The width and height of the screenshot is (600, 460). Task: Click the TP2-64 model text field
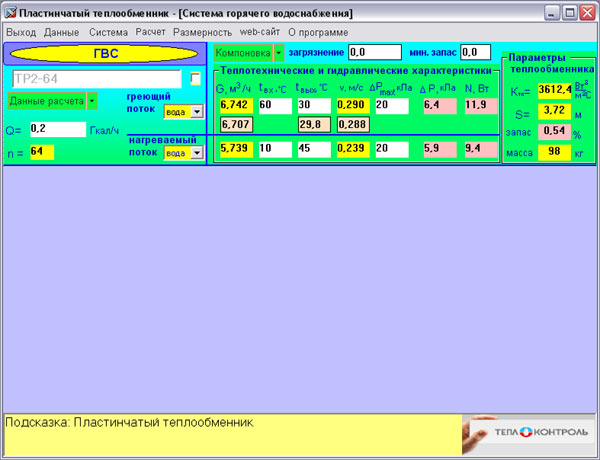tap(95, 78)
